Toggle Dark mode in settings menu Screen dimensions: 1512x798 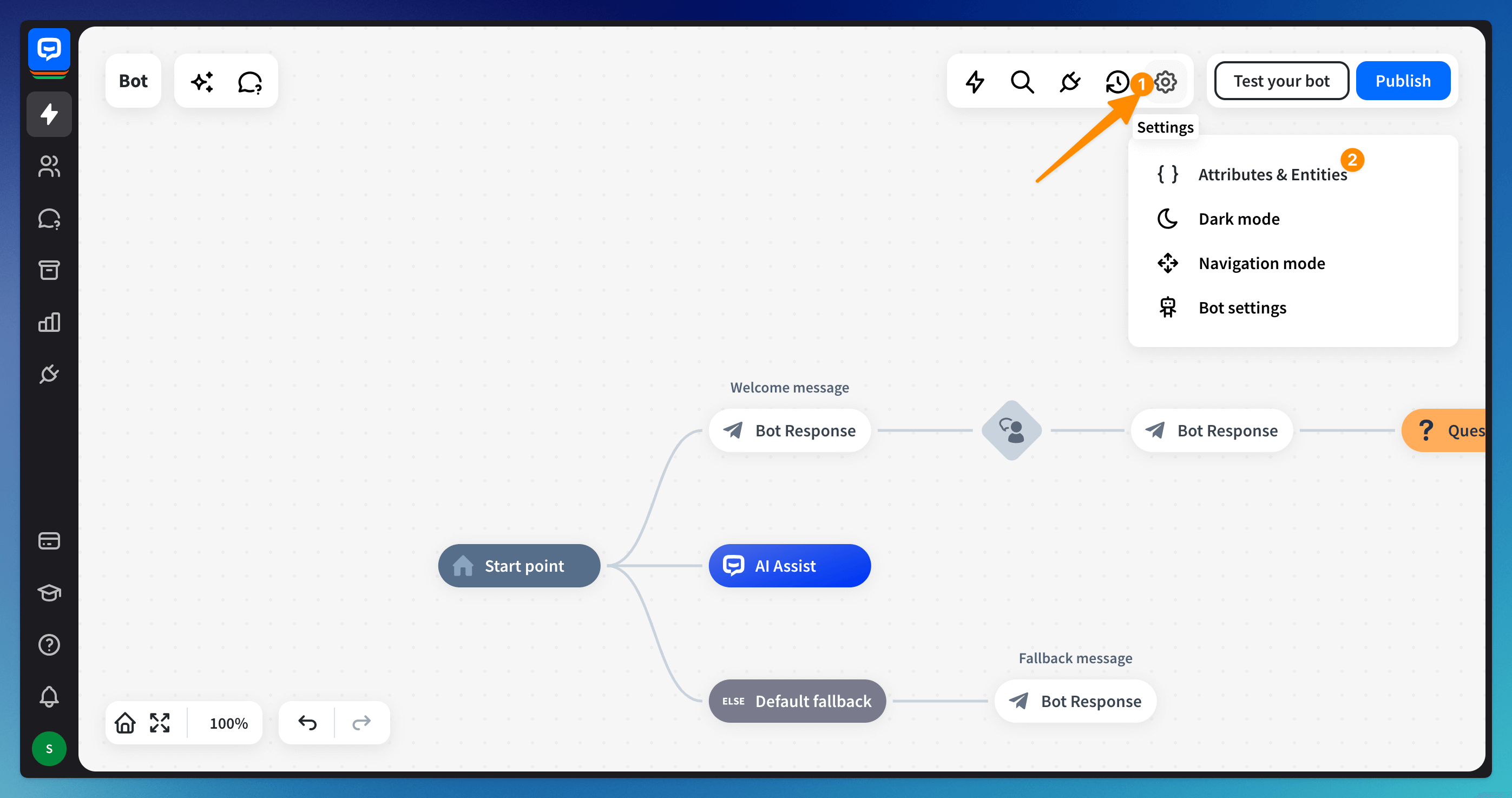(1239, 219)
